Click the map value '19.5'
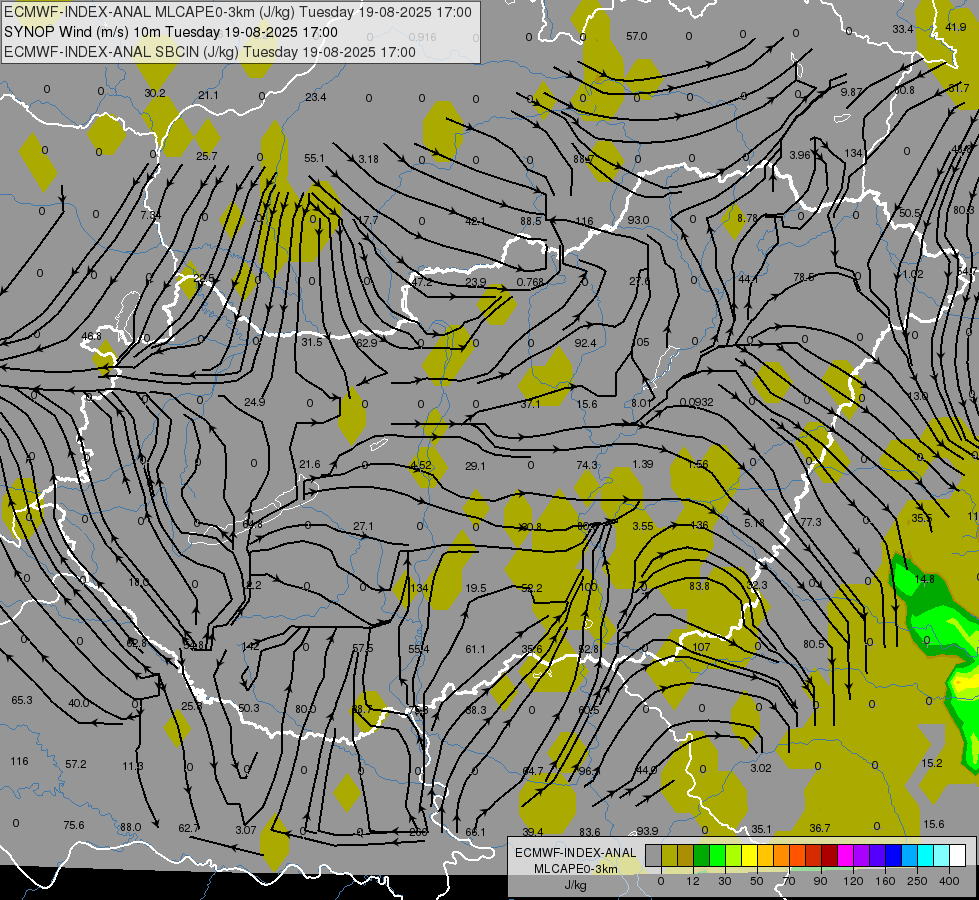 pos(476,588)
